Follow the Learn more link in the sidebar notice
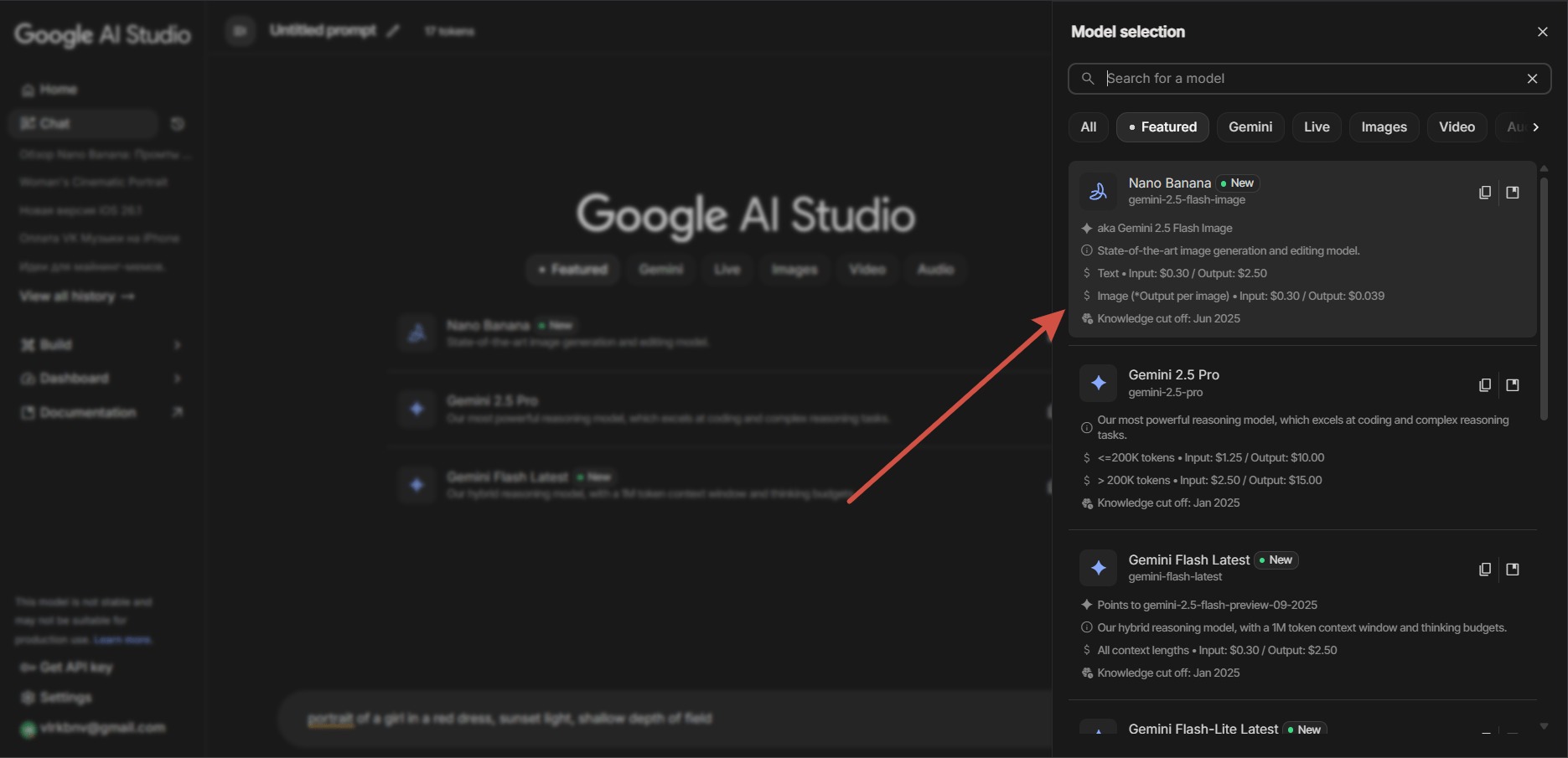1568x758 pixels. tap(122, 640)
